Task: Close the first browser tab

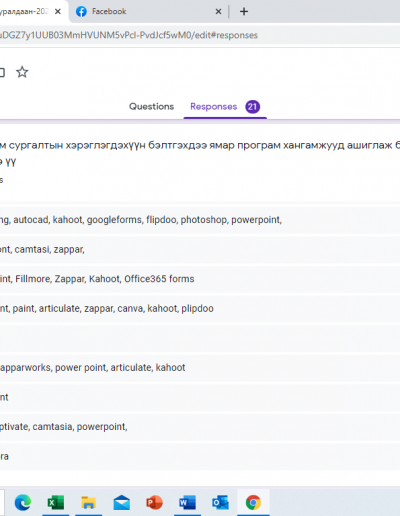Action: coord(58,12)
